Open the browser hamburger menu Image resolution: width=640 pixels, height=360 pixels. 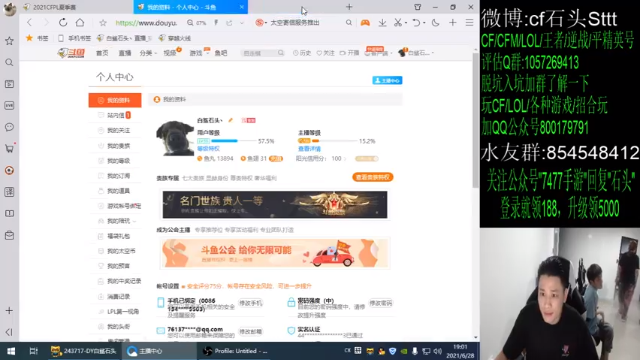point(469,23)
